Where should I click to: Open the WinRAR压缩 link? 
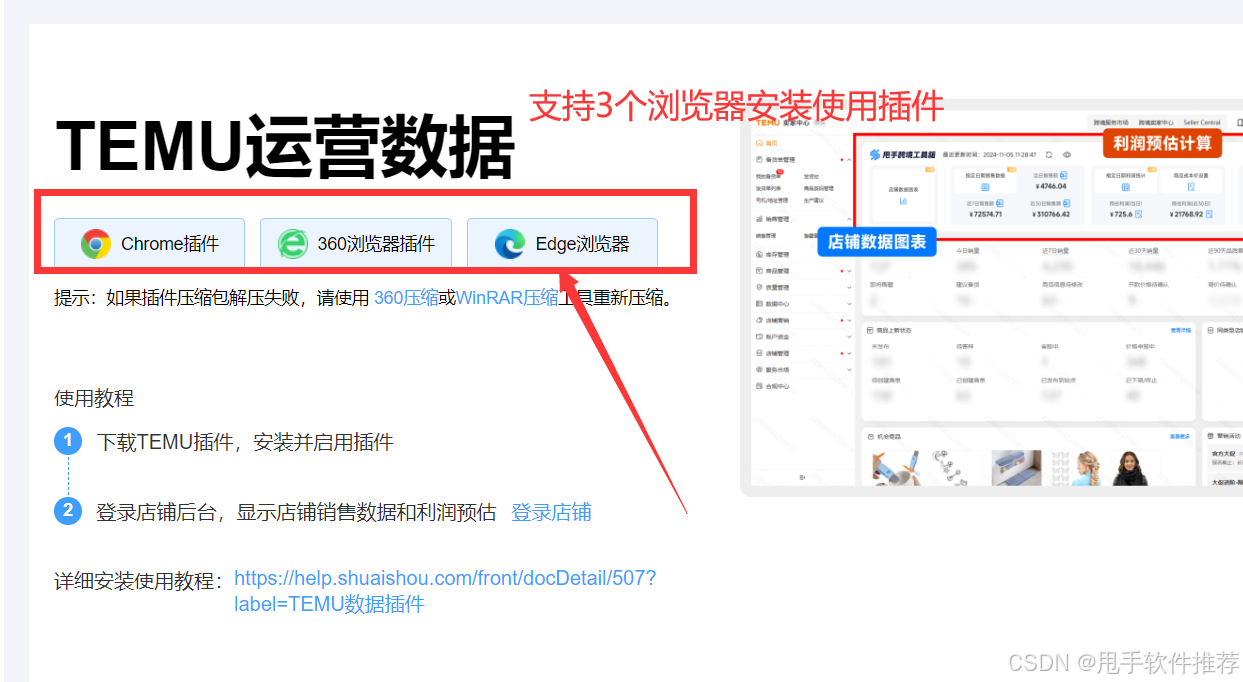[x=507, y=298]
